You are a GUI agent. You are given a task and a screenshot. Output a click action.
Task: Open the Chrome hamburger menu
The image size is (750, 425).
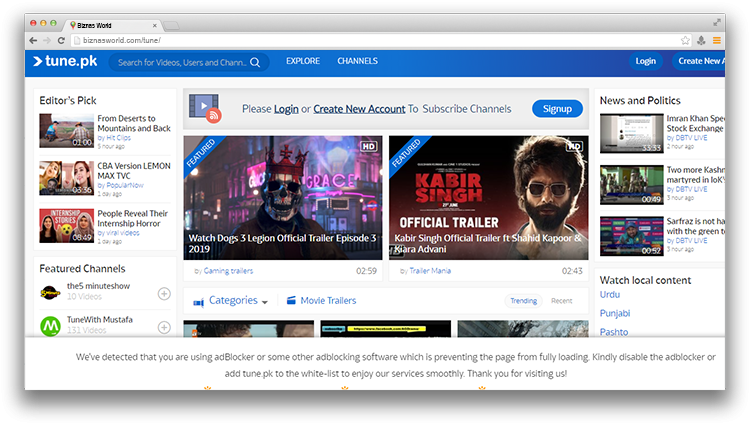click(x=716, y=40)
